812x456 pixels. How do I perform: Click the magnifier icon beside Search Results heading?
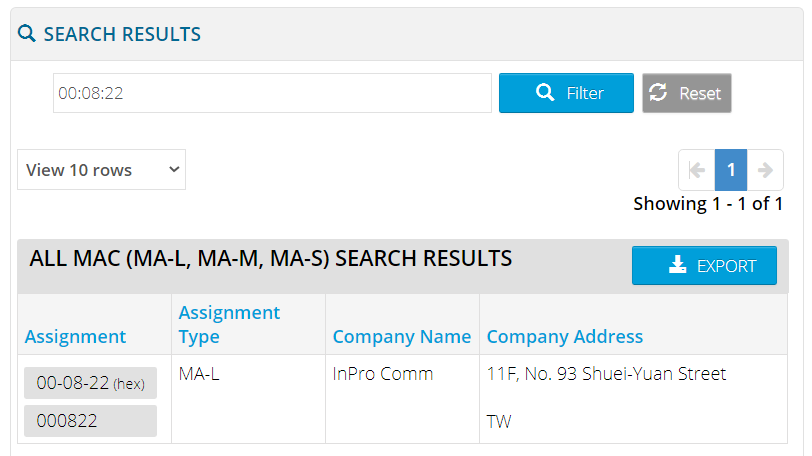click(27, 34)
